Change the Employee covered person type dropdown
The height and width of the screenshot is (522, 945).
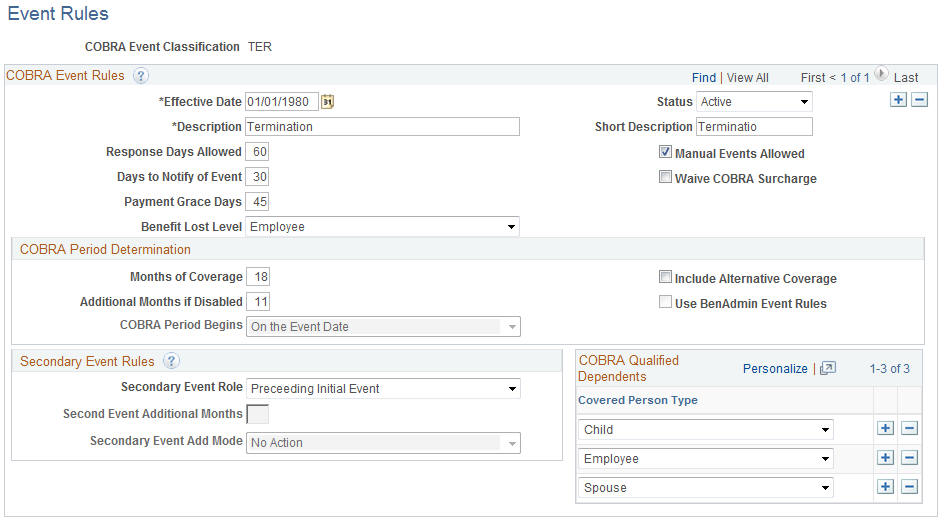coord(706,459)
